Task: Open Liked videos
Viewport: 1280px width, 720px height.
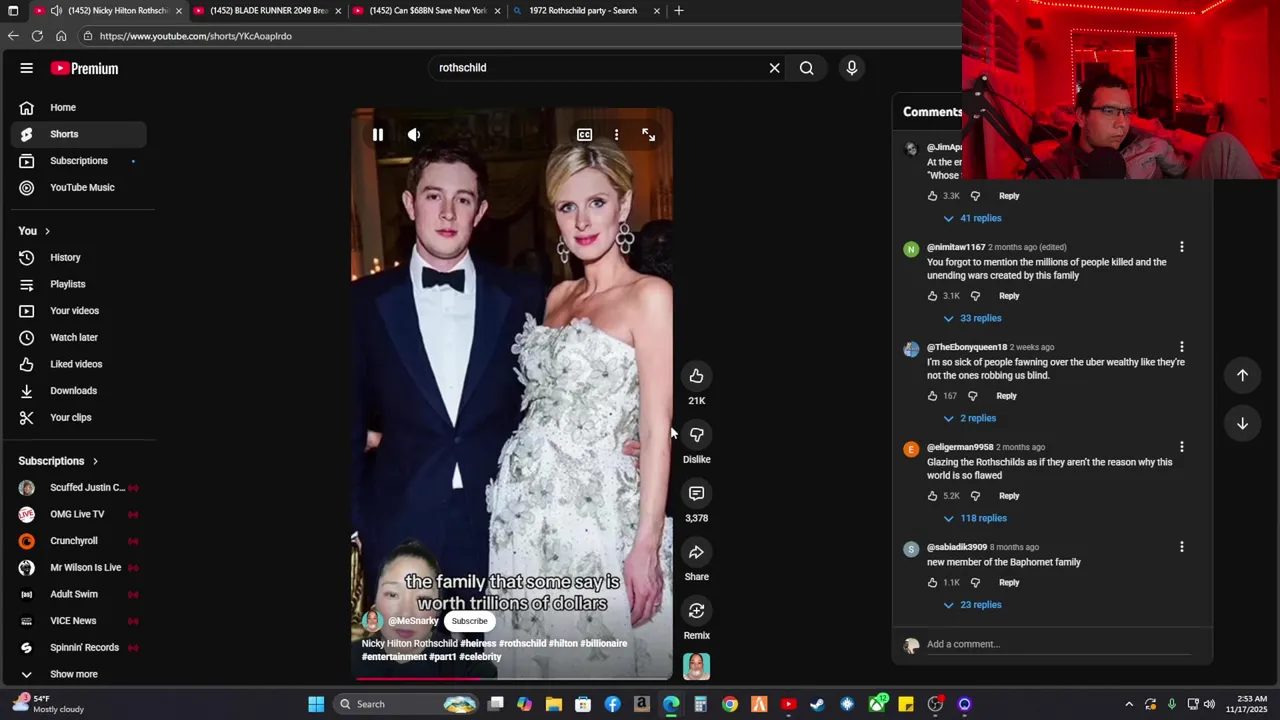Action: 78,364
